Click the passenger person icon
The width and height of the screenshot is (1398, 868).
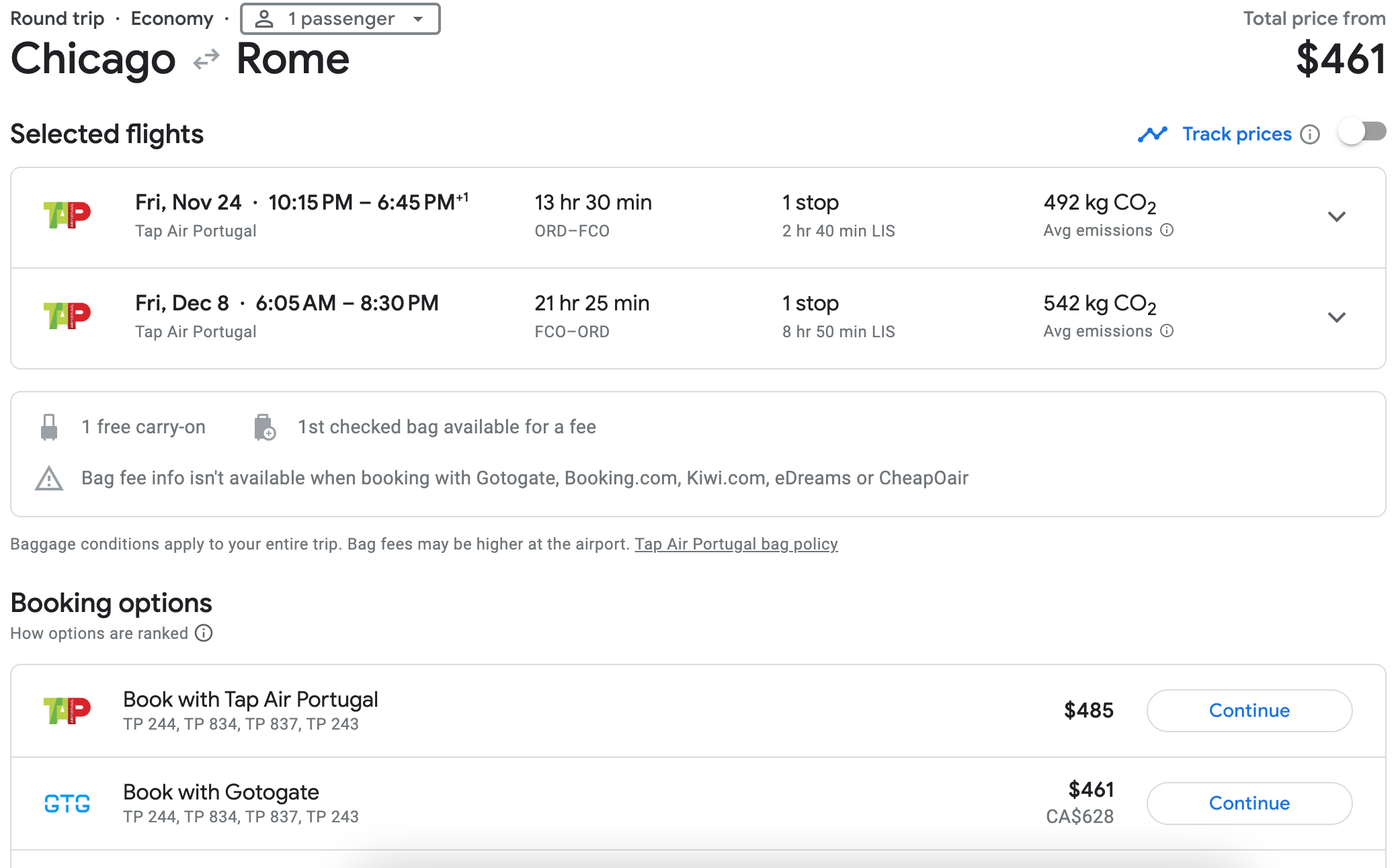tap(265, 19)
